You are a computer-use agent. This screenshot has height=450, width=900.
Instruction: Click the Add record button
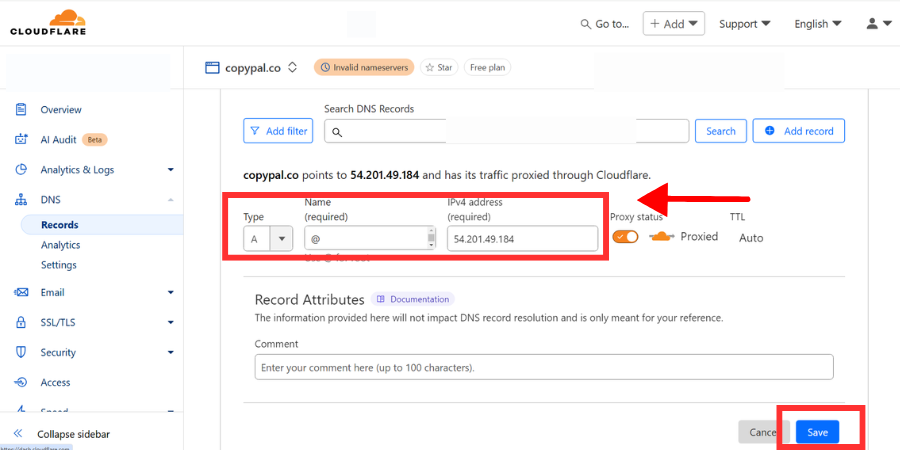[x=798, y=131]
